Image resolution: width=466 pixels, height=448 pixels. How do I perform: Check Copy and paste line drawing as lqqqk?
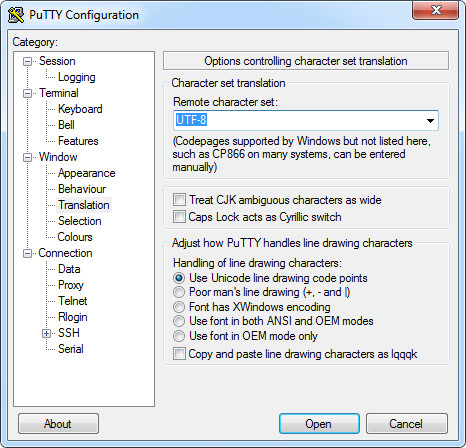coord(179,354)
